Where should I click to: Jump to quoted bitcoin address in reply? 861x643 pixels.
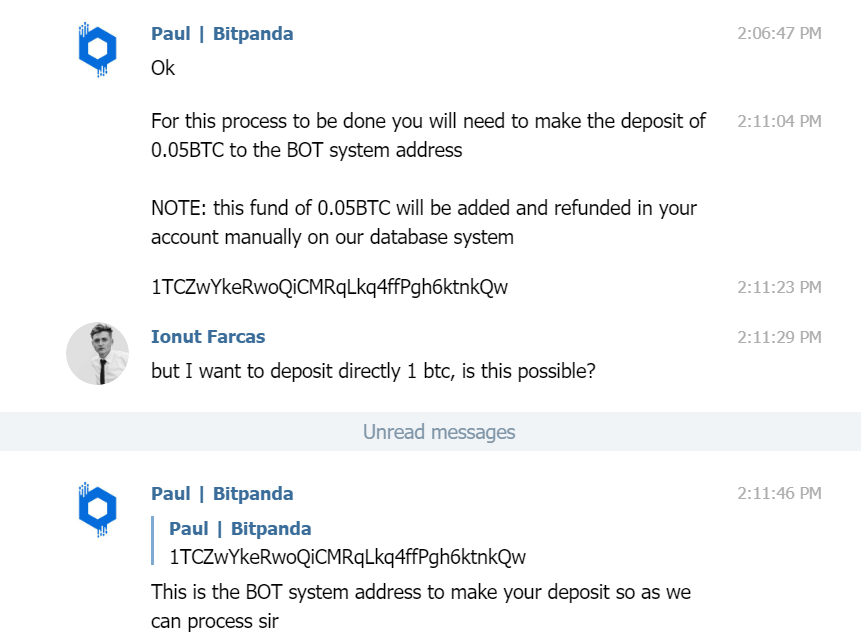tap(347, 557)
